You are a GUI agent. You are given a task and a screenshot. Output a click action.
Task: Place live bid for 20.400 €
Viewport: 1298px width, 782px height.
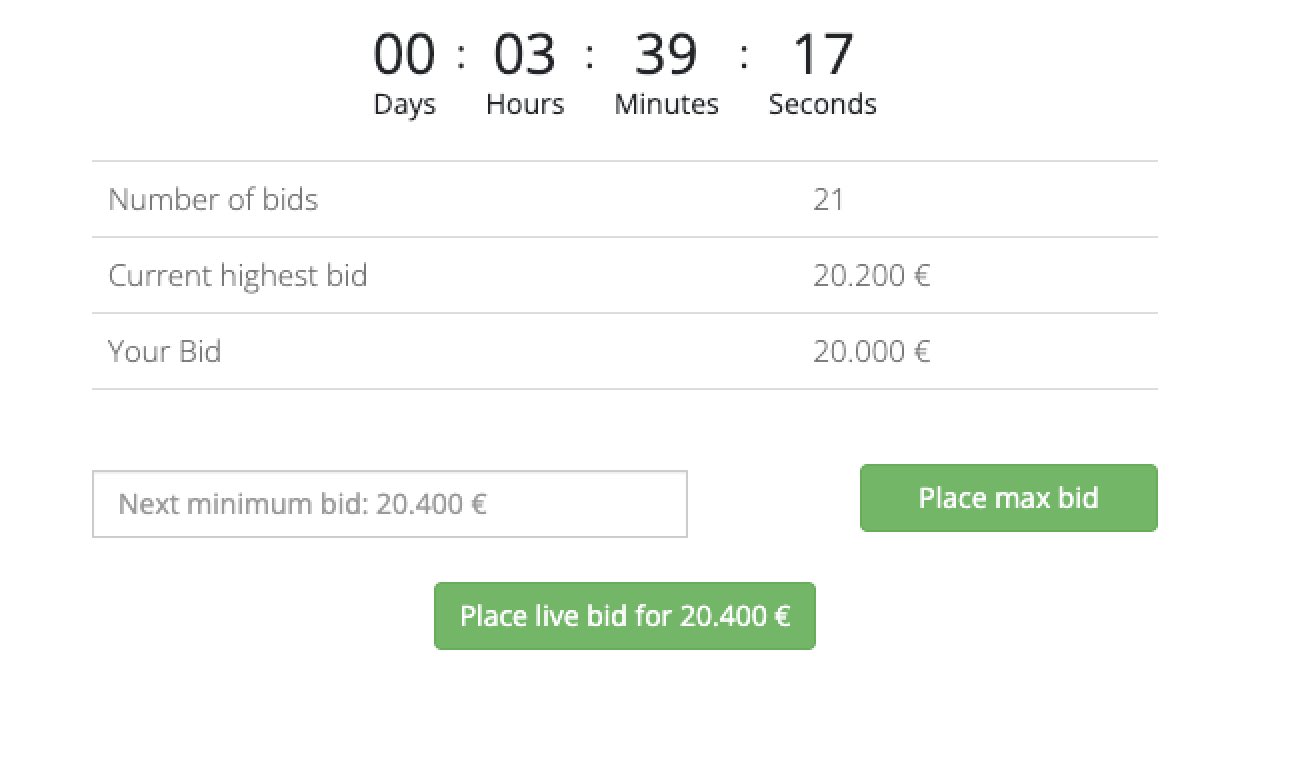tap(624, 616)
